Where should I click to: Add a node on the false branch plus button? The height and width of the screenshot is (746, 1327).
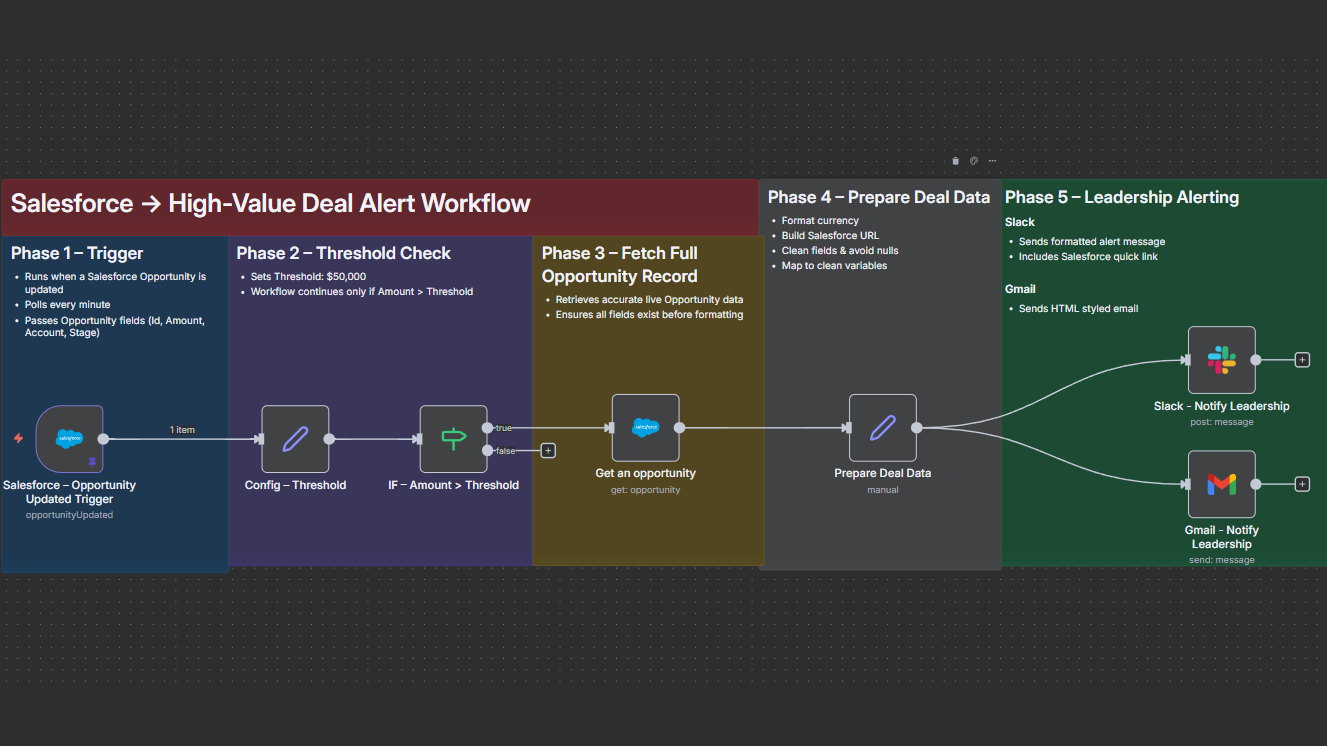[x=548, y=450]
